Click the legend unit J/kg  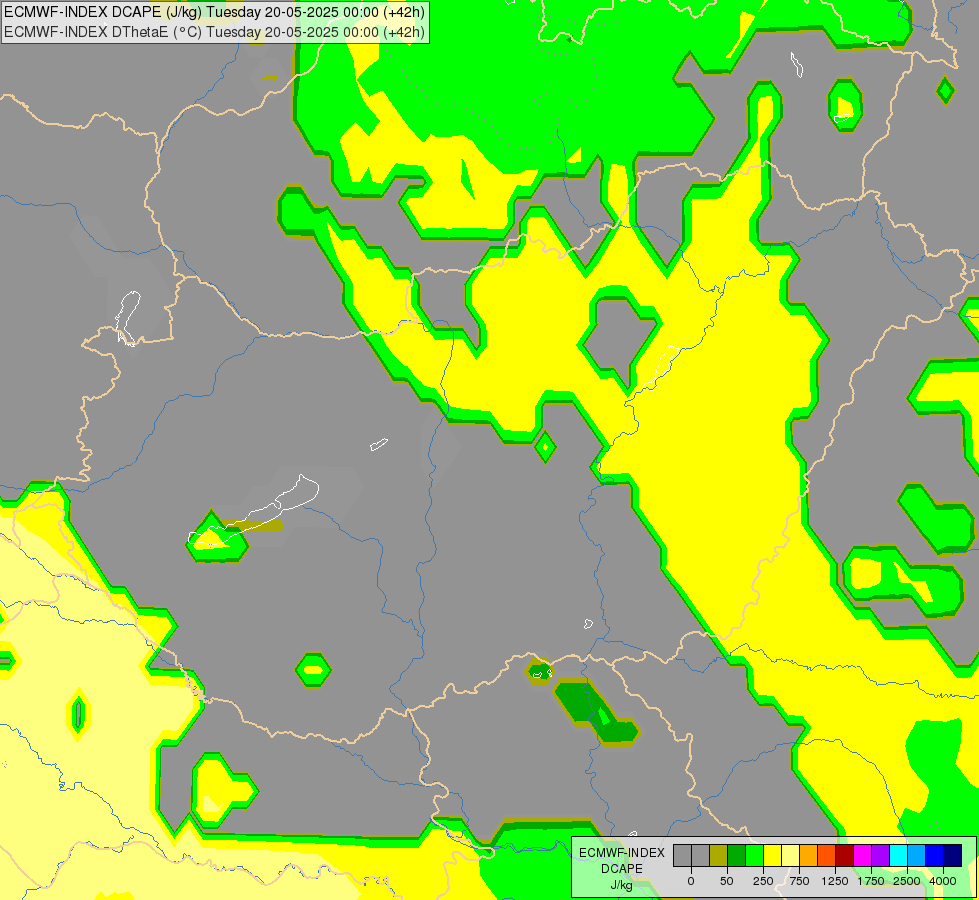621,885
